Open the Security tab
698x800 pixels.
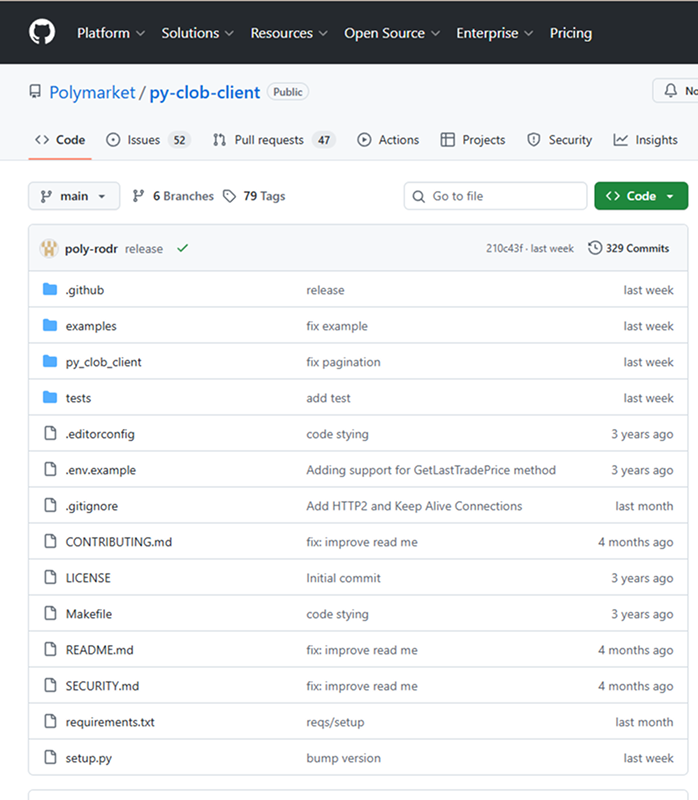point(560,140)
